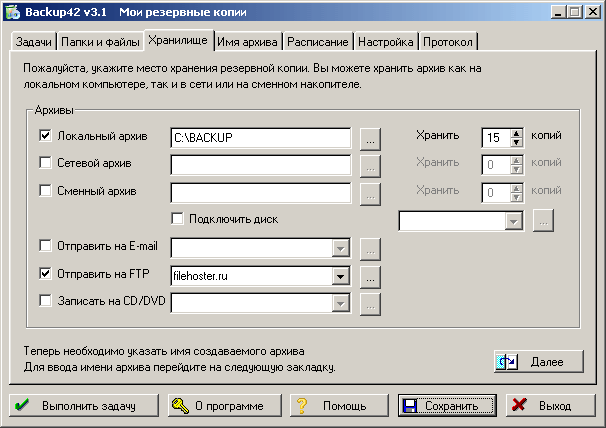Switch to the Расписание tab
Image resolution: width=606 pixels, height=428 pixels.
321,43
